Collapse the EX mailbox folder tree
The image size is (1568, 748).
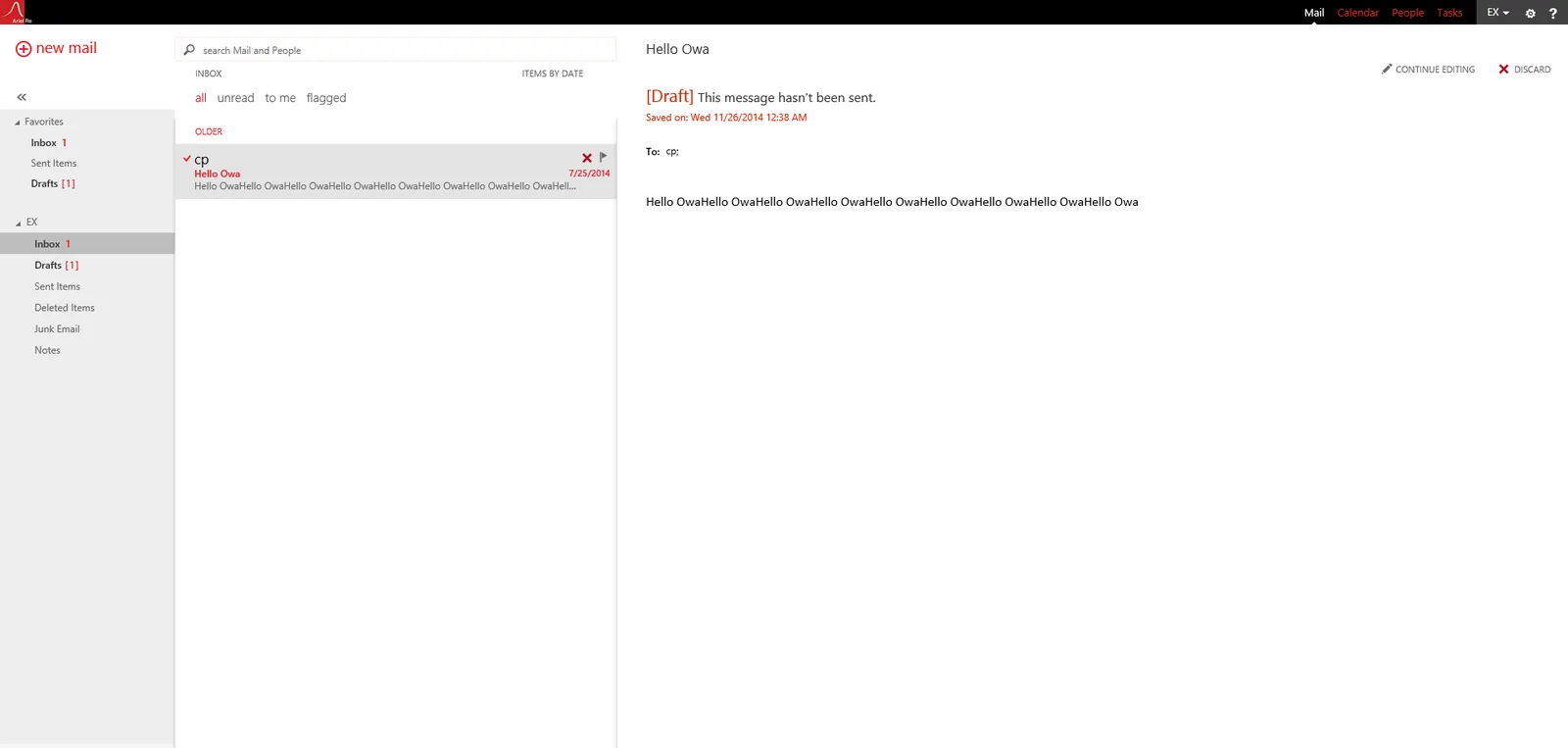point(19,224)
